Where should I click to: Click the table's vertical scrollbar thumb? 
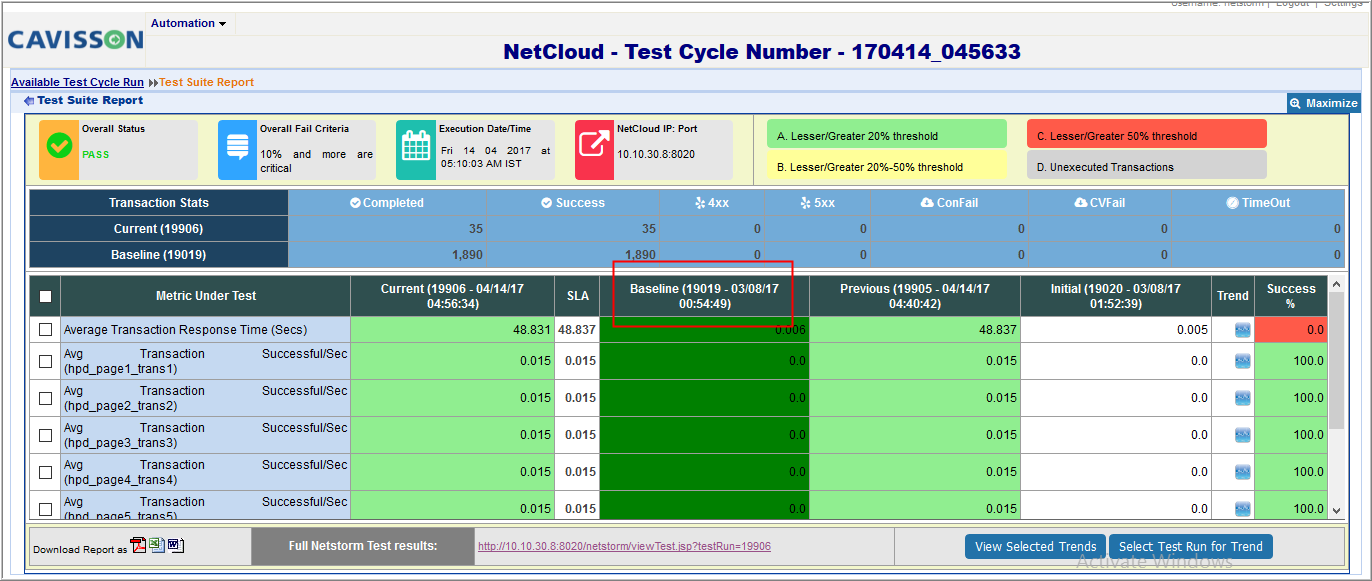(x=1337, y=360)
